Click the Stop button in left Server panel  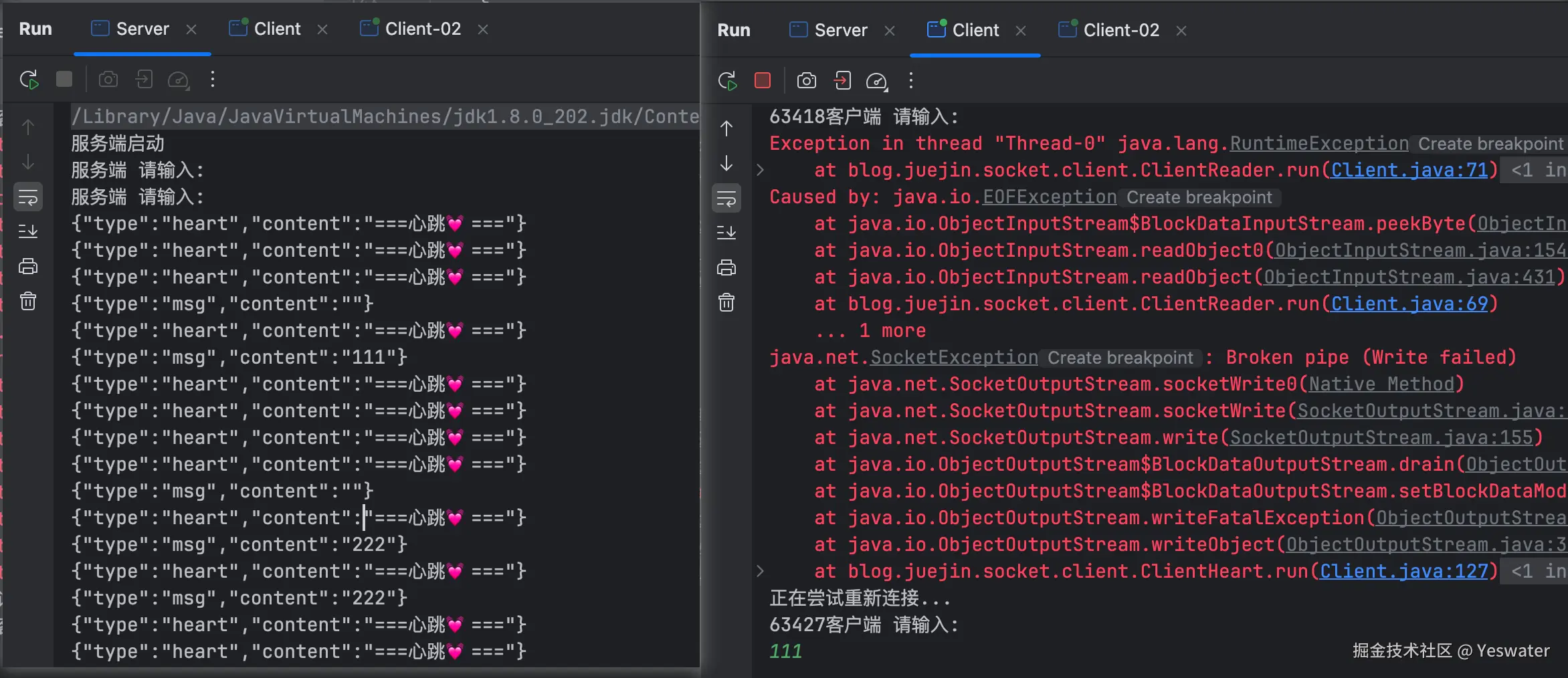[x=64, y=80]
